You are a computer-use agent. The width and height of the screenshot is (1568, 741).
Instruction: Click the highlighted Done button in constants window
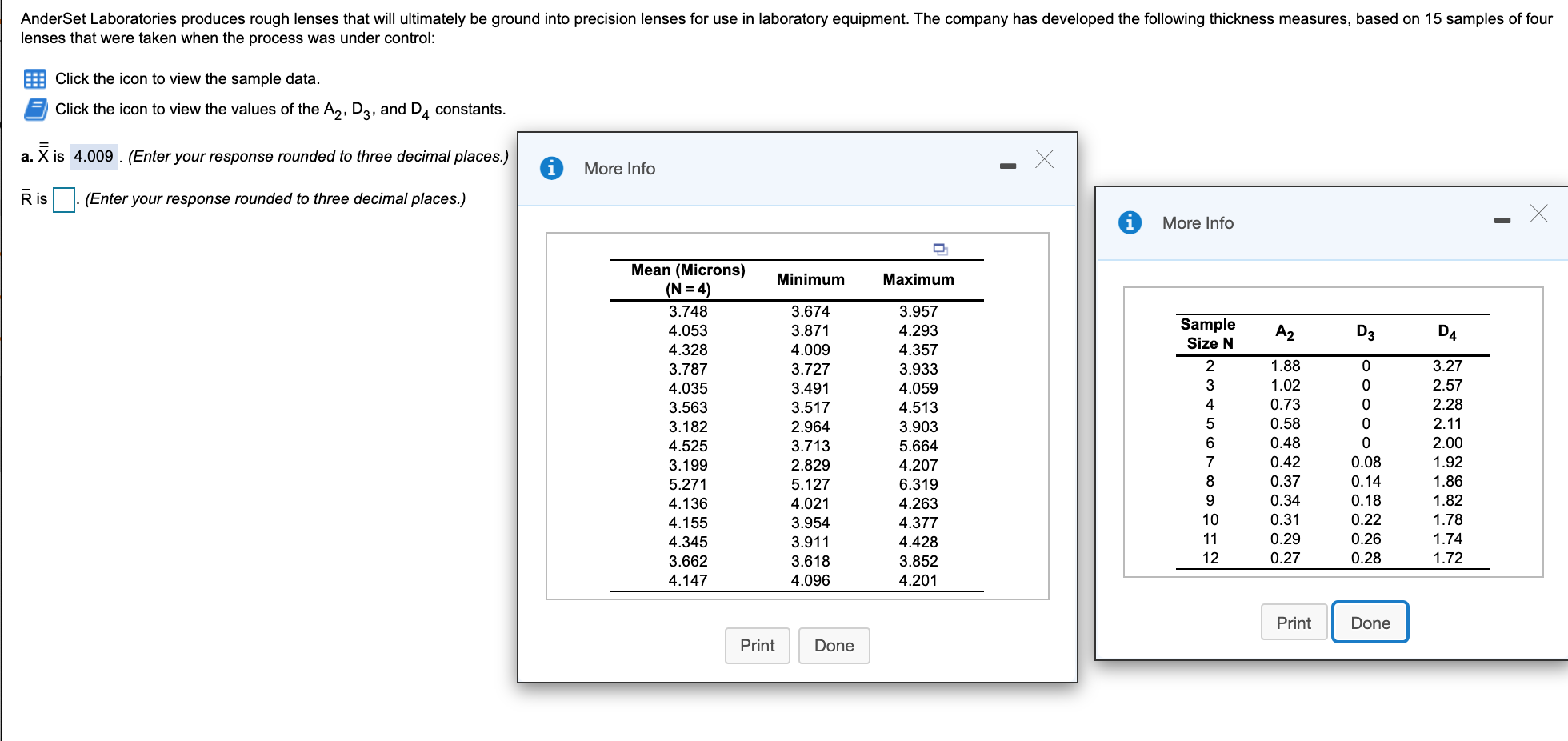click(x=1370, y=622)
